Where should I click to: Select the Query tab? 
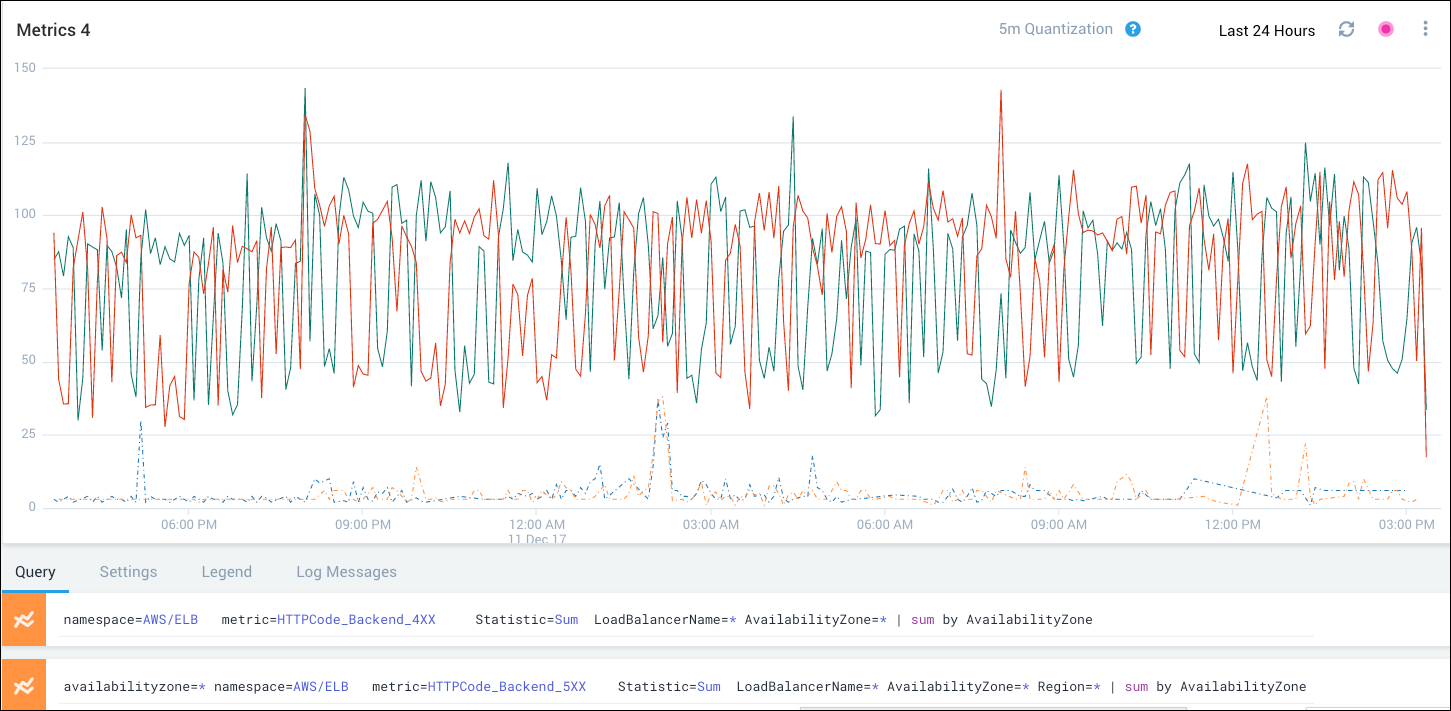click(35, 571)
